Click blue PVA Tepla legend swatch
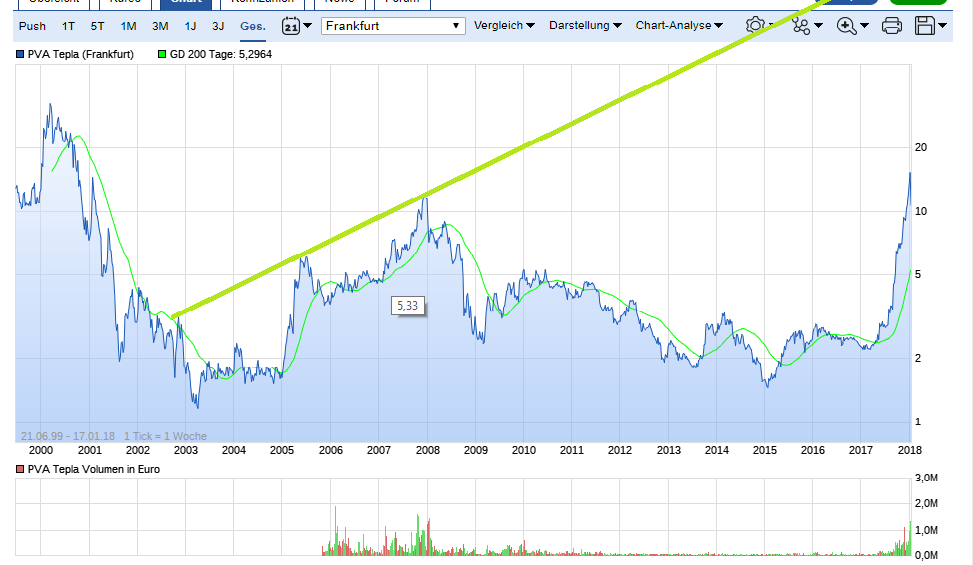This screenshot has width=973, height=565. coord(20,55)
